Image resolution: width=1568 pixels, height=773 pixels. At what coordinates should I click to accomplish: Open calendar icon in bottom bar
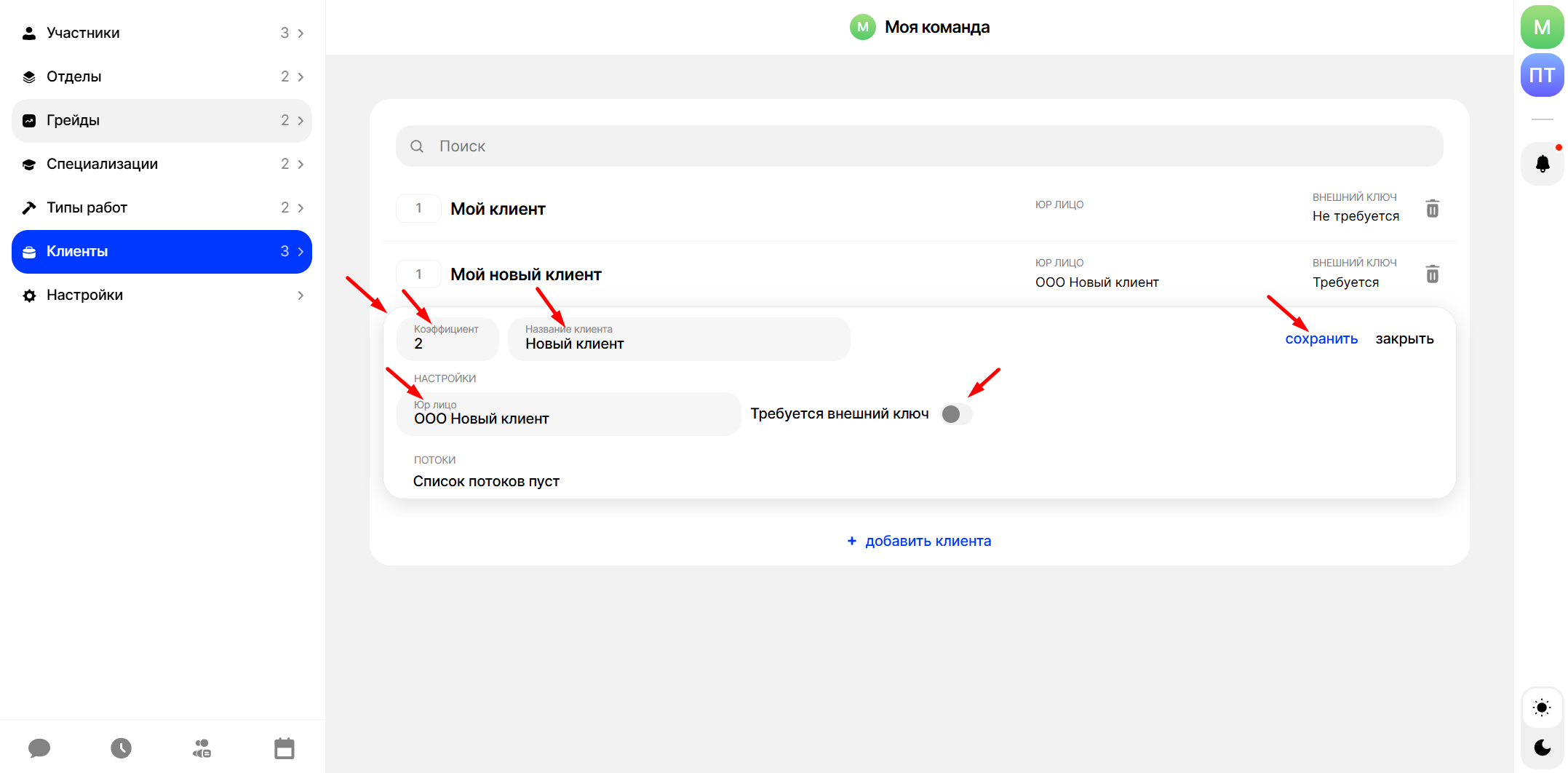(284, 748)
